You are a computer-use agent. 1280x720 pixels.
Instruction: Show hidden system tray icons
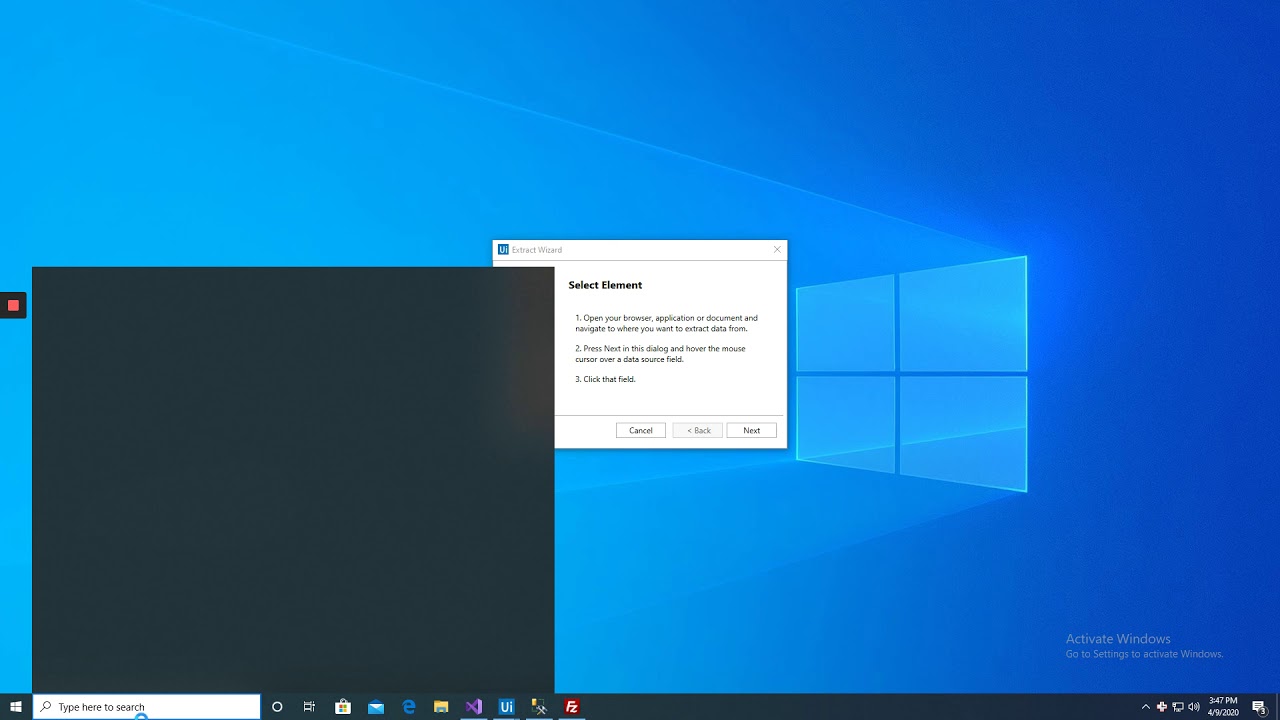(x=1146, y=707)
